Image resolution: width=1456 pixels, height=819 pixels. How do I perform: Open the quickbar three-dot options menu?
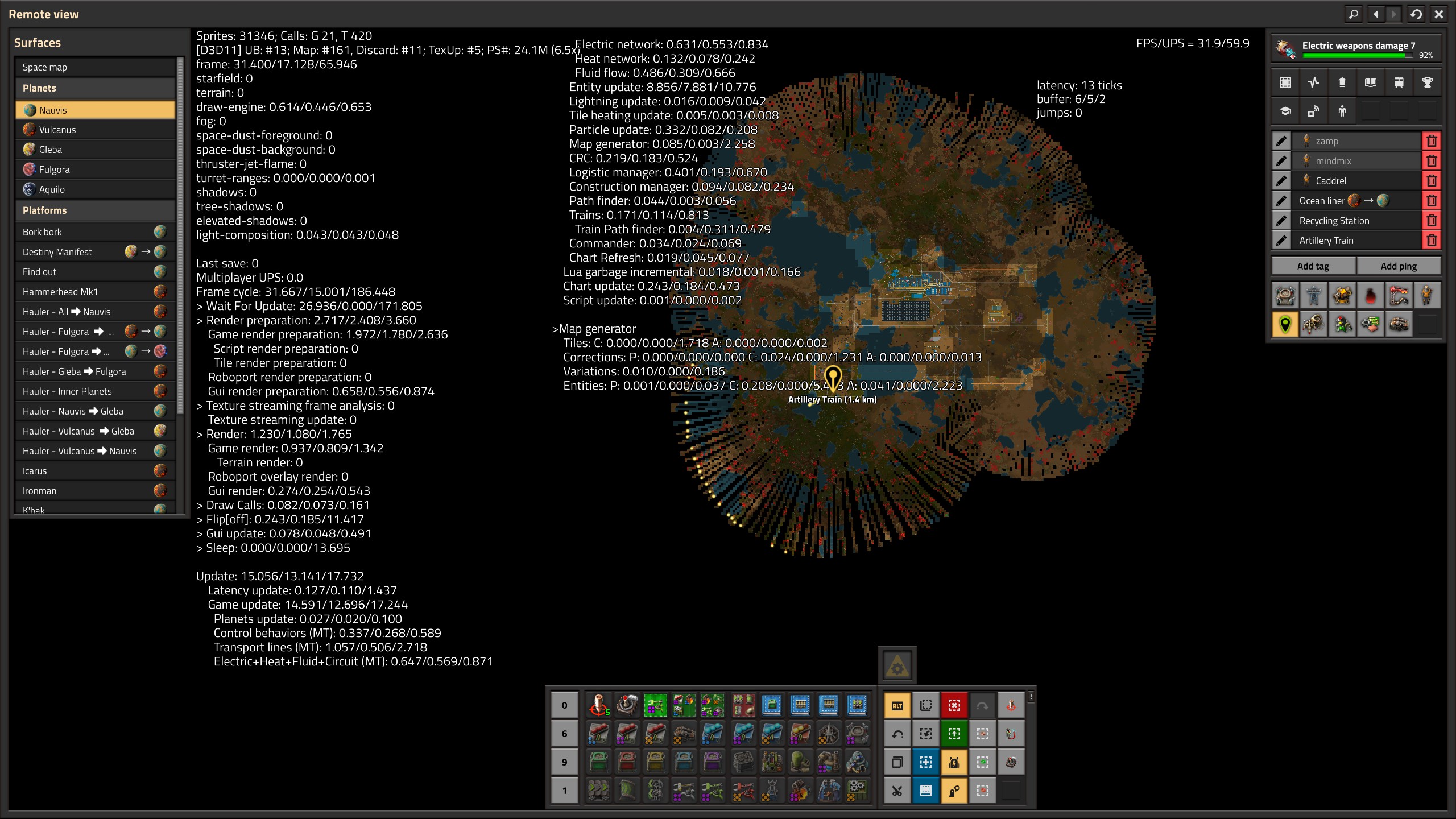coord(1031,697)
